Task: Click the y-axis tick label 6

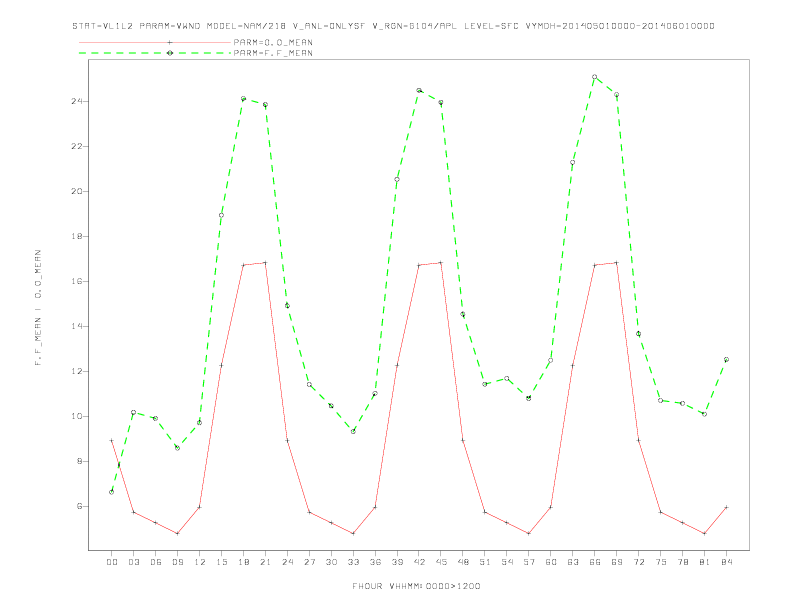Action: [80, 506]
